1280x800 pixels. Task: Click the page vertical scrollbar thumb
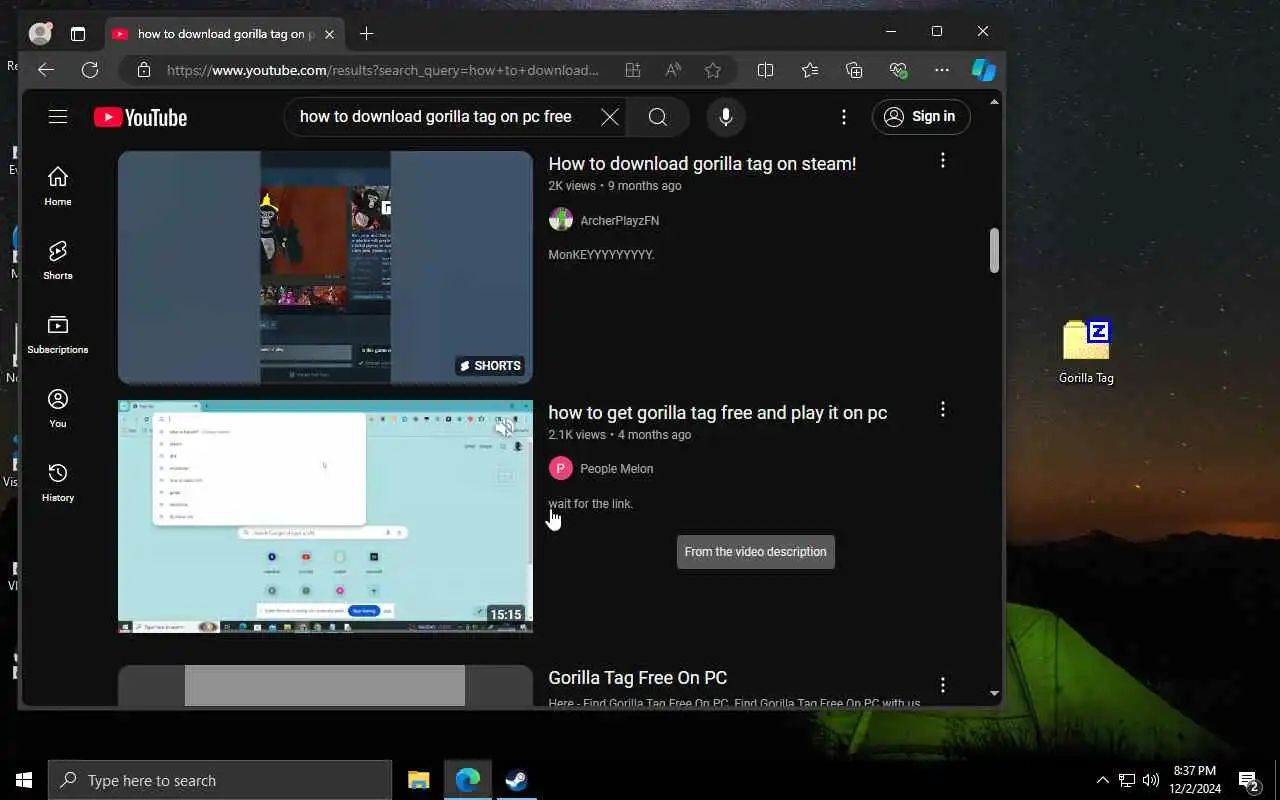[x=994, y=250]
